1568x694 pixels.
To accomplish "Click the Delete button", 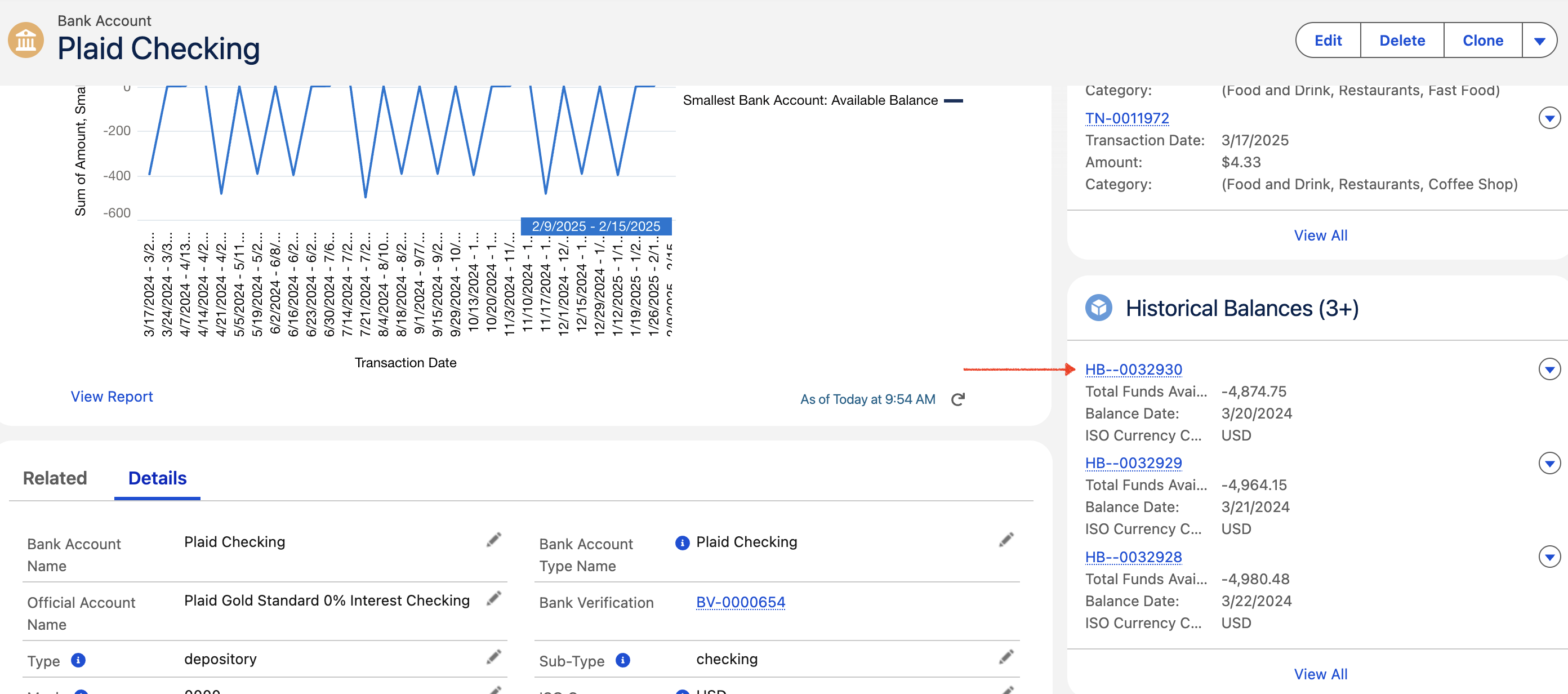I will coord(1402,41).
